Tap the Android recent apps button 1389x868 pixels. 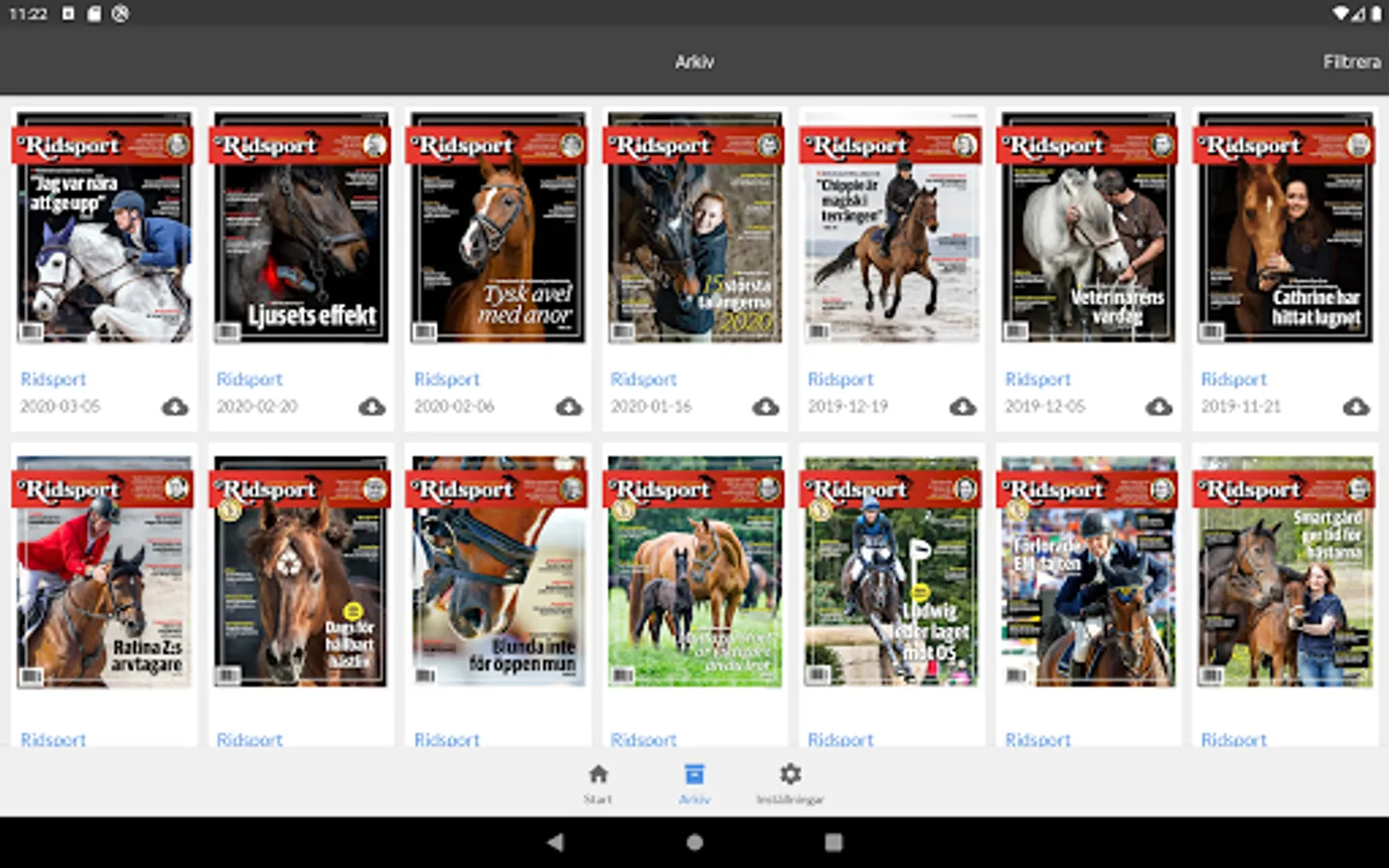833,842
